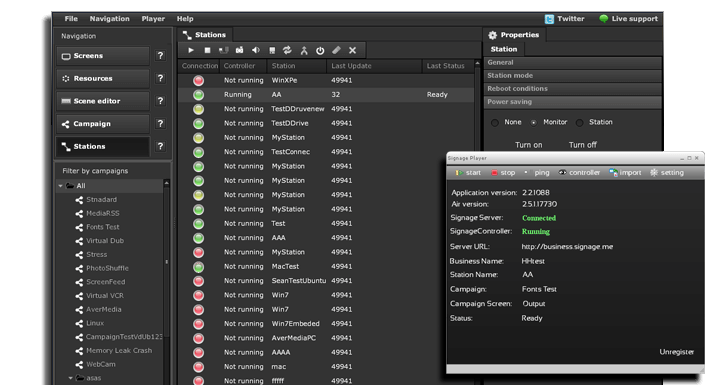Screen dimensions: 711x385
Task: Collapse the All campaigns folder arrow
Action: point(60,186)
